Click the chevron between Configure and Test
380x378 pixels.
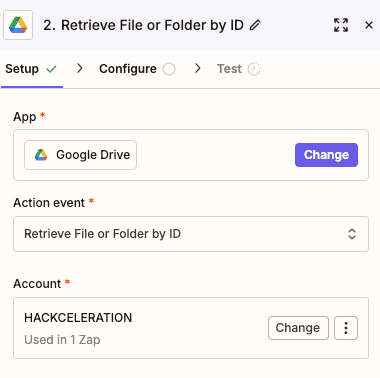point(198,68)
